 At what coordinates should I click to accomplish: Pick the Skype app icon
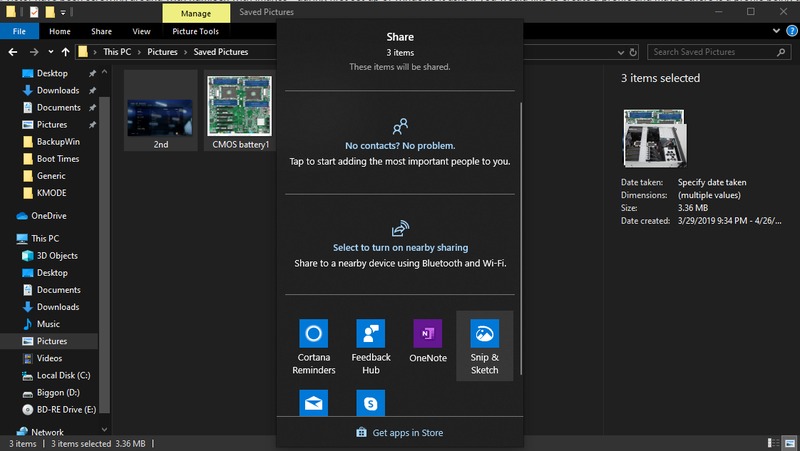[x=371, y=403]
